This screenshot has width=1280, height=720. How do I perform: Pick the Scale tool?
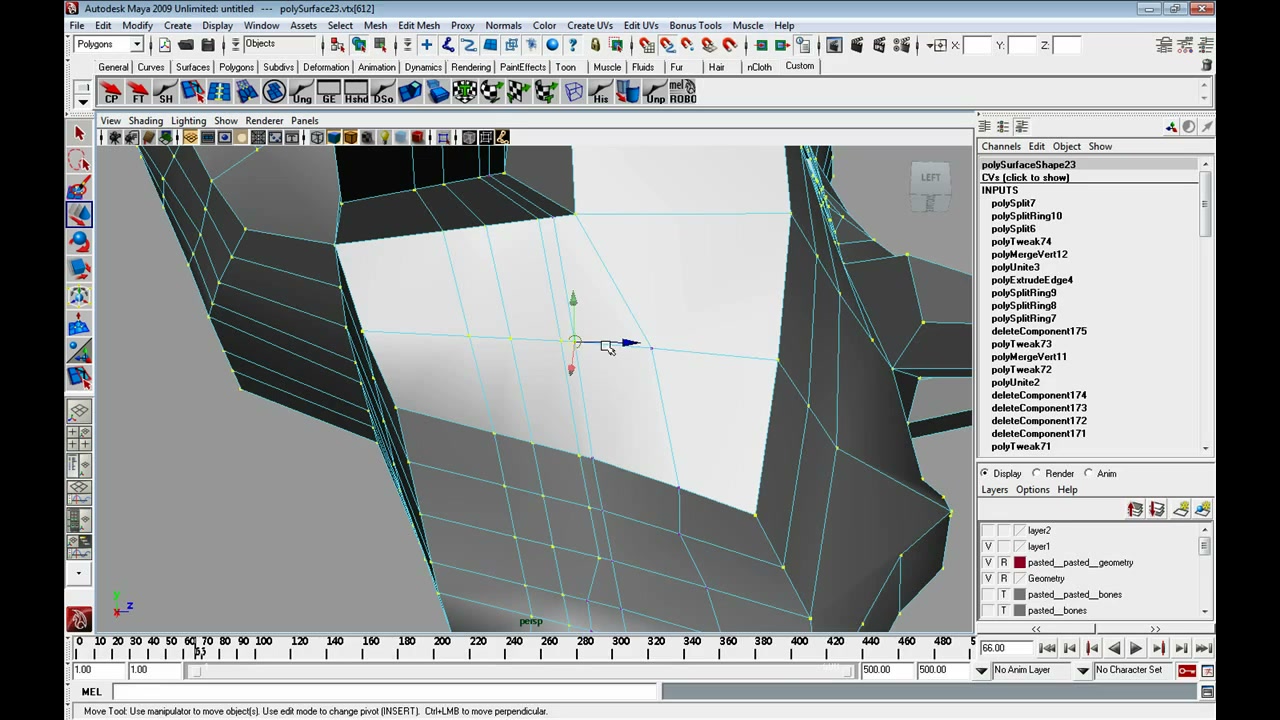79,268
